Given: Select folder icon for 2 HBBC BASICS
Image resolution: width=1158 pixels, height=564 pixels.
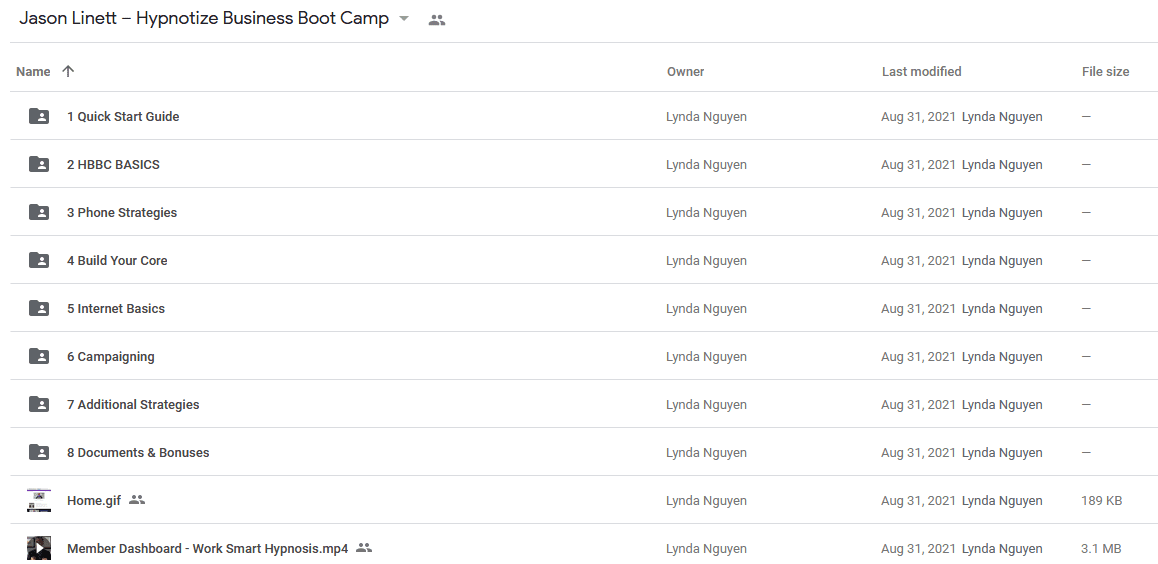Looking at the screenshot, I should point(39,164).
